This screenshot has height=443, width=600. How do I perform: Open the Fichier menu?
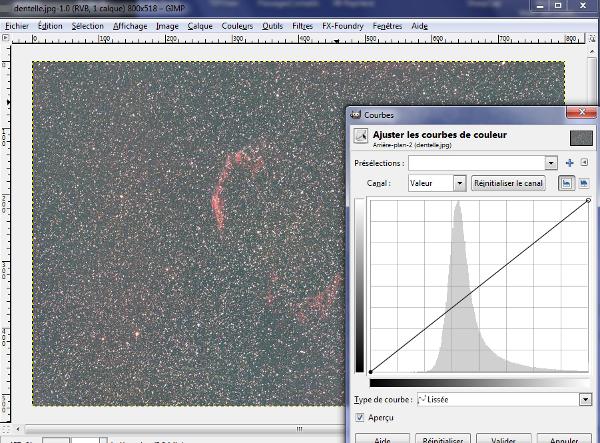point(17,26)
